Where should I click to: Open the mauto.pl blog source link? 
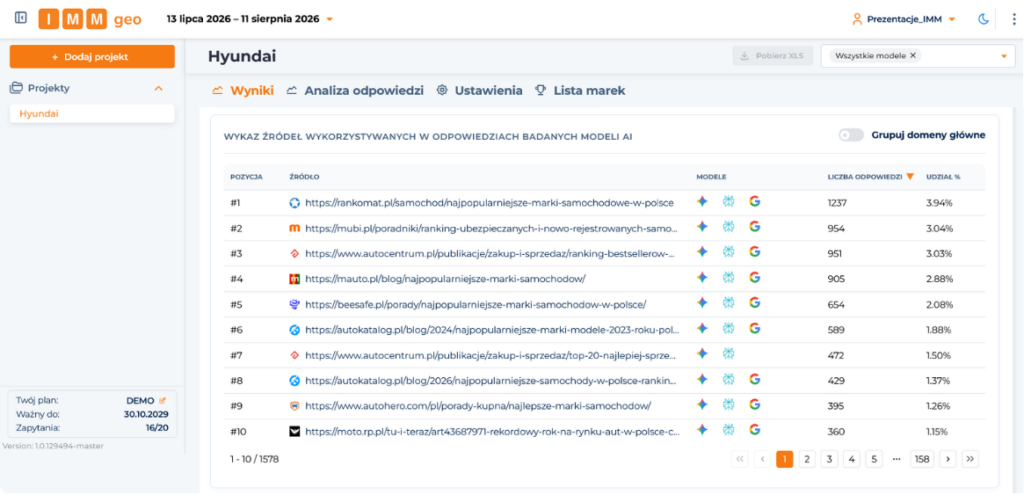445,279
